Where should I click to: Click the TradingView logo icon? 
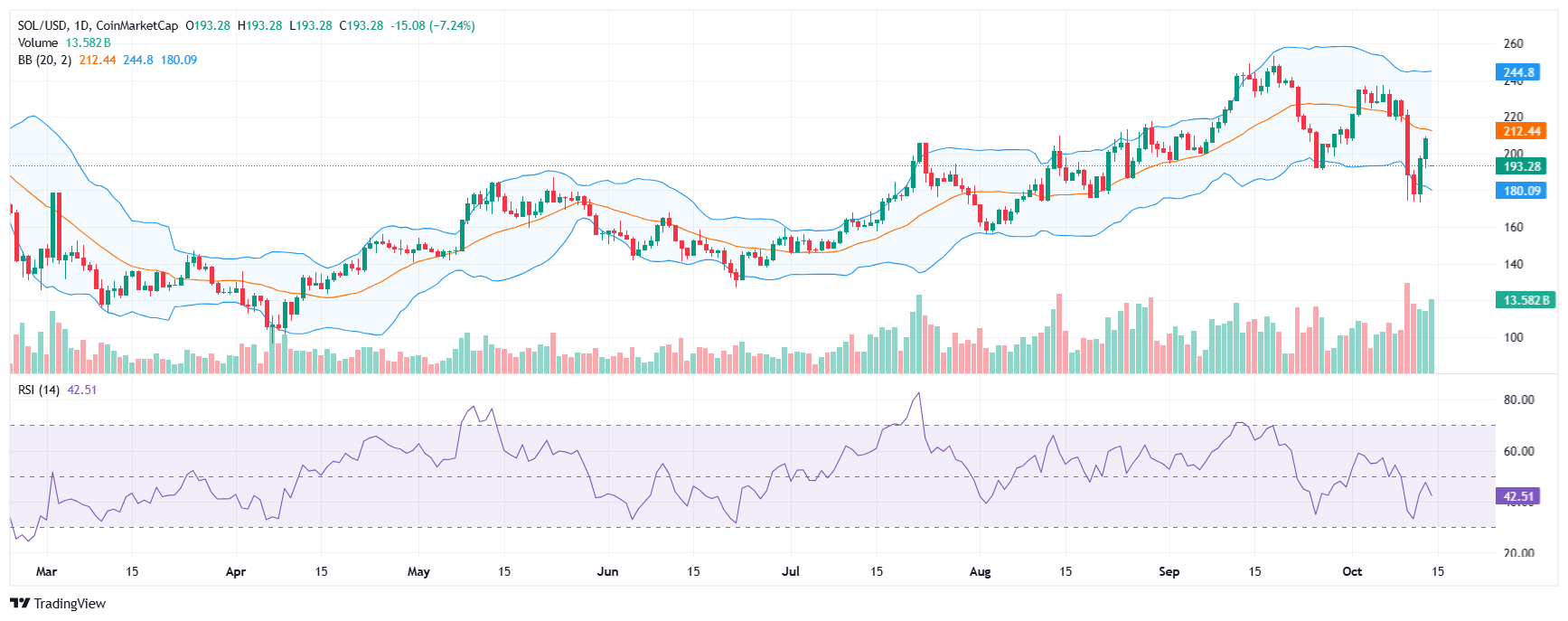pos(19,604)
